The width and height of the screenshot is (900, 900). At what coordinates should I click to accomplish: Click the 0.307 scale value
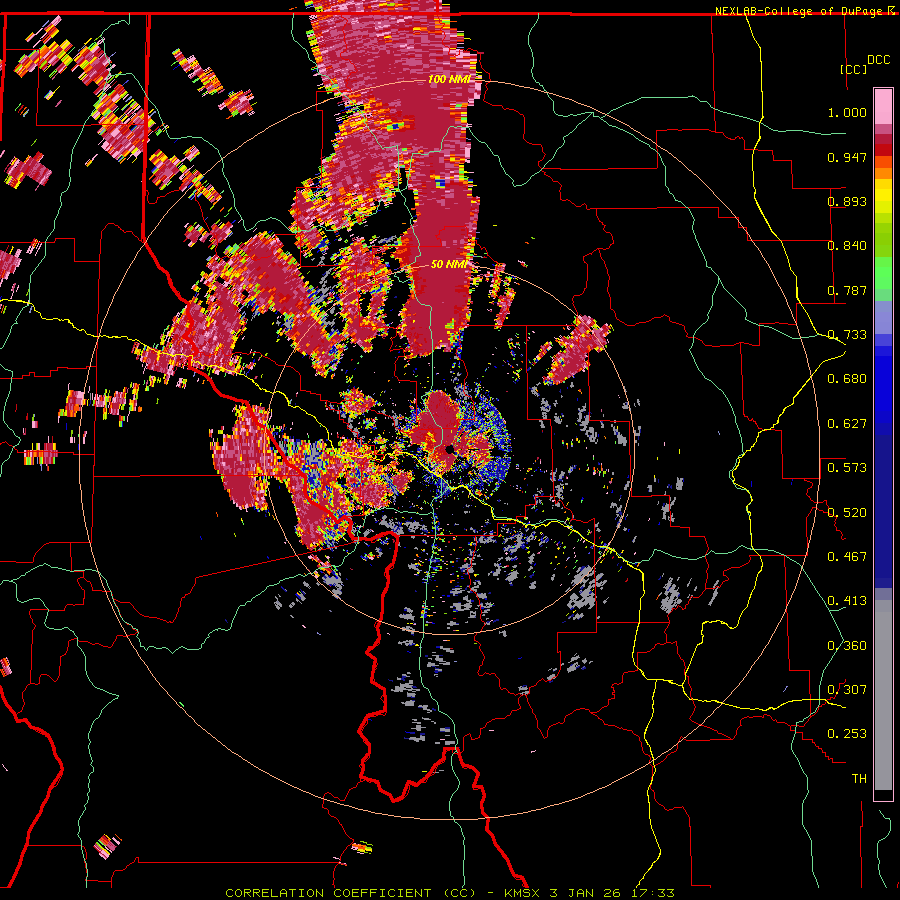click(847, 690)
